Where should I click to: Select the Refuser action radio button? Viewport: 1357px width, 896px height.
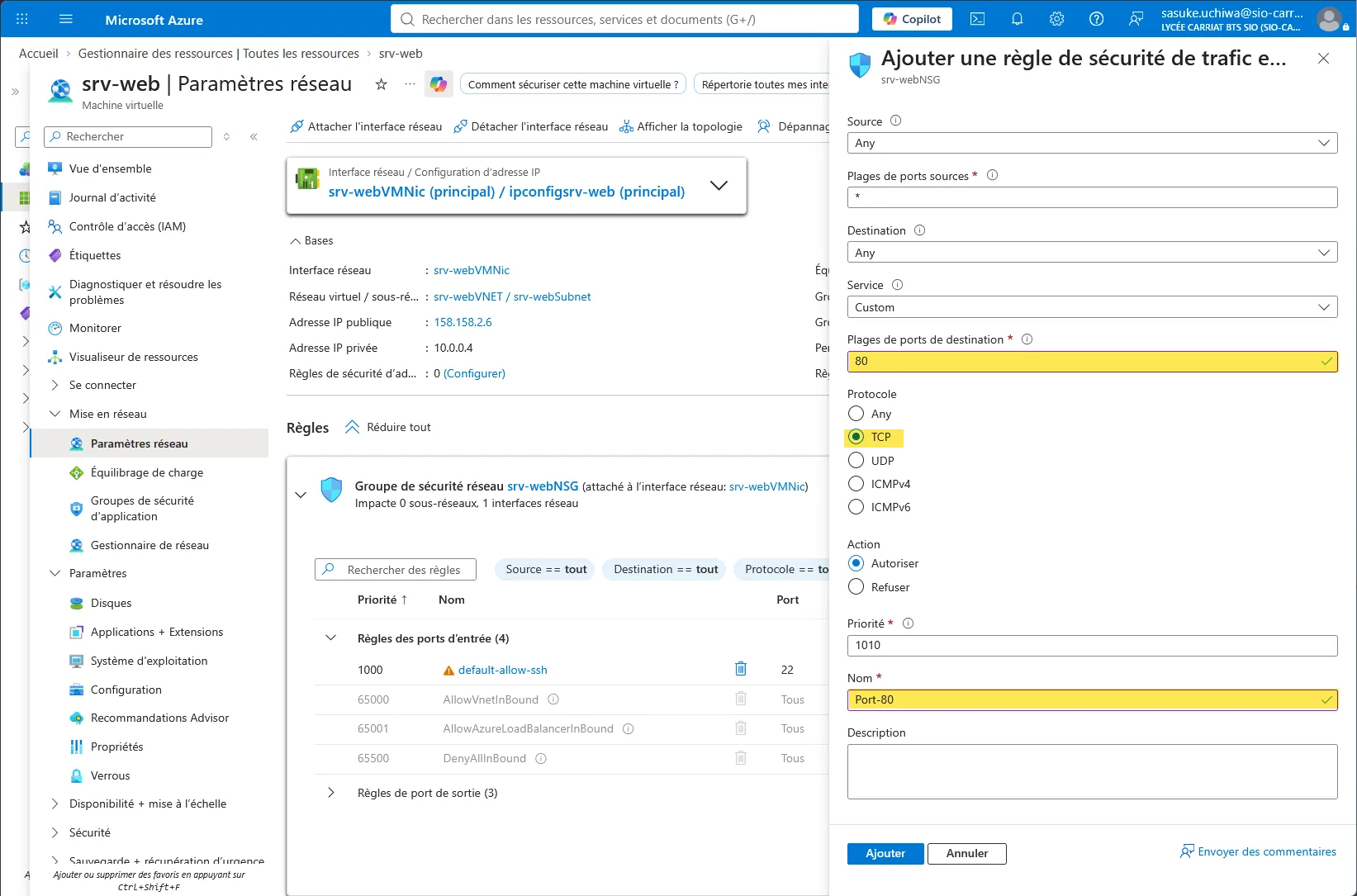click(856, 587)
